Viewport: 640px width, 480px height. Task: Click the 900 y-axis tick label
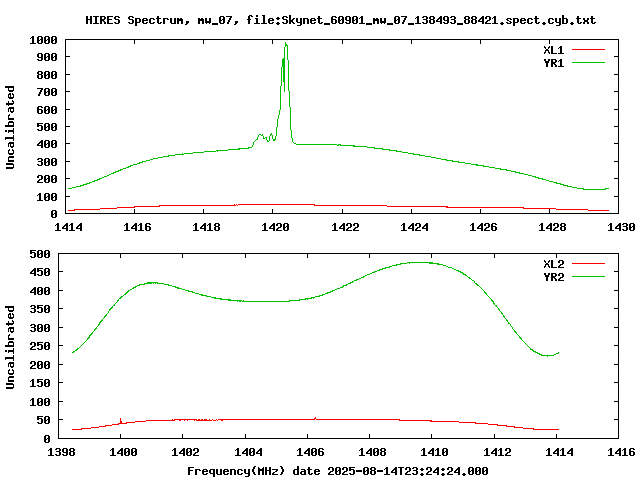pyautogui.click(x=47, y=58)
